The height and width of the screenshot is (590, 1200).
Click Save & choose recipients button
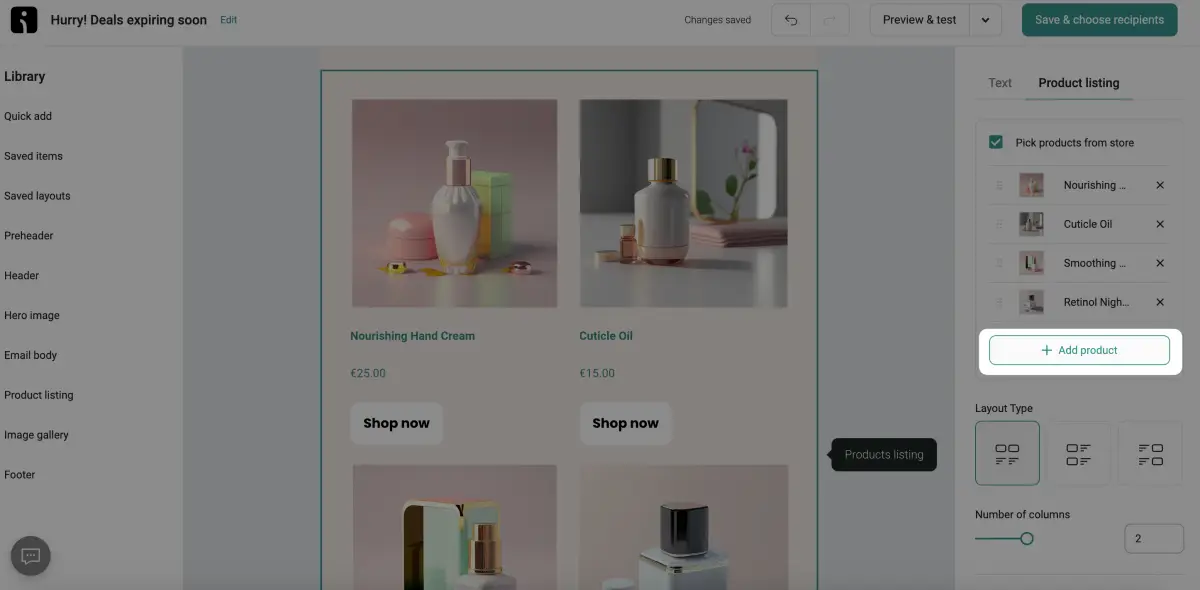click(1099, 20)
